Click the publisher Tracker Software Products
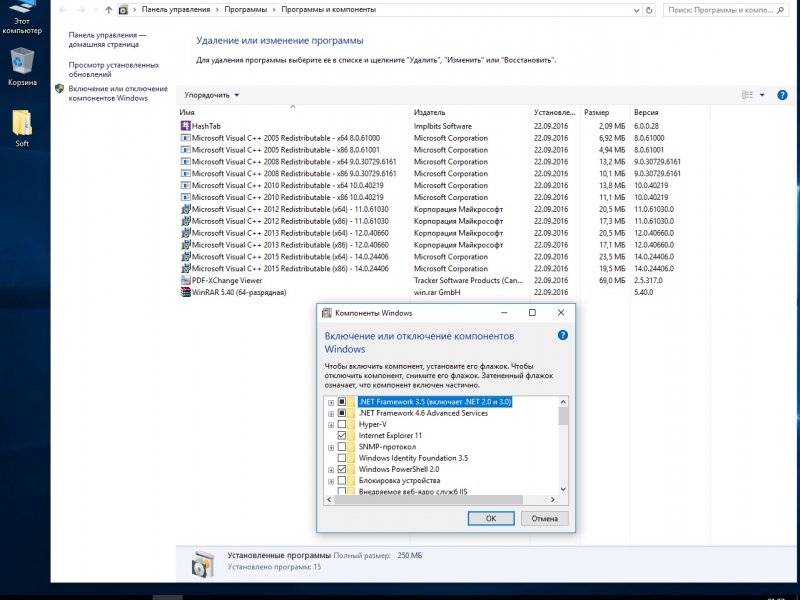800x600 pixels. pyautogui.click(x=468, y=280)
